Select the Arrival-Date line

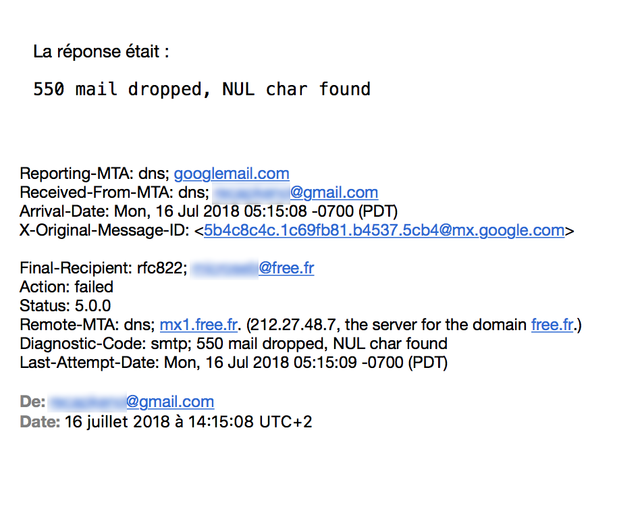pos(208,211)
